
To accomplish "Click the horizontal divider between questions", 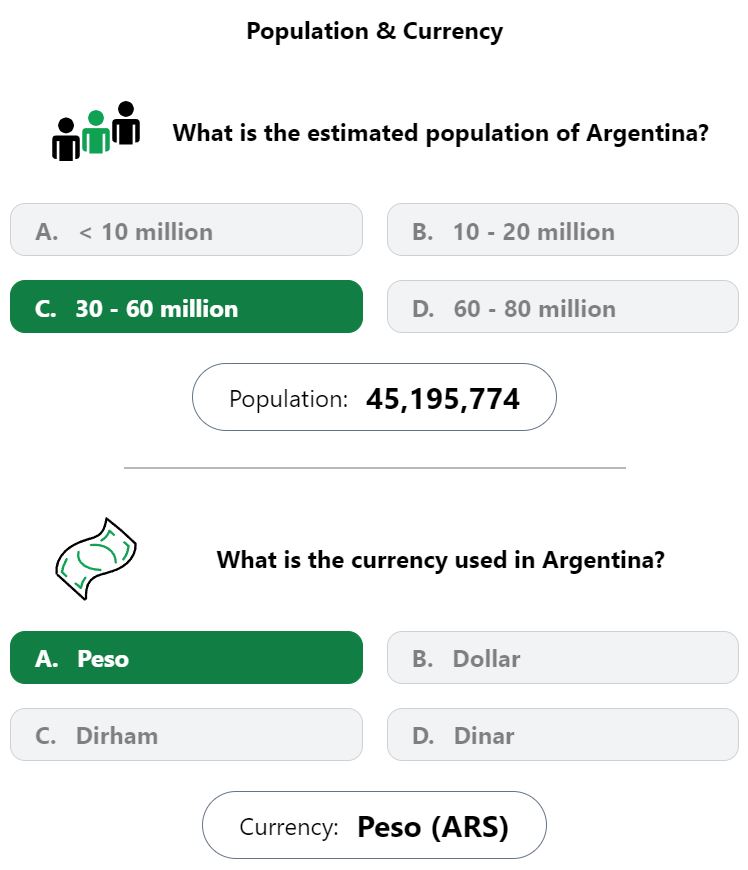I will coord(375,468).
